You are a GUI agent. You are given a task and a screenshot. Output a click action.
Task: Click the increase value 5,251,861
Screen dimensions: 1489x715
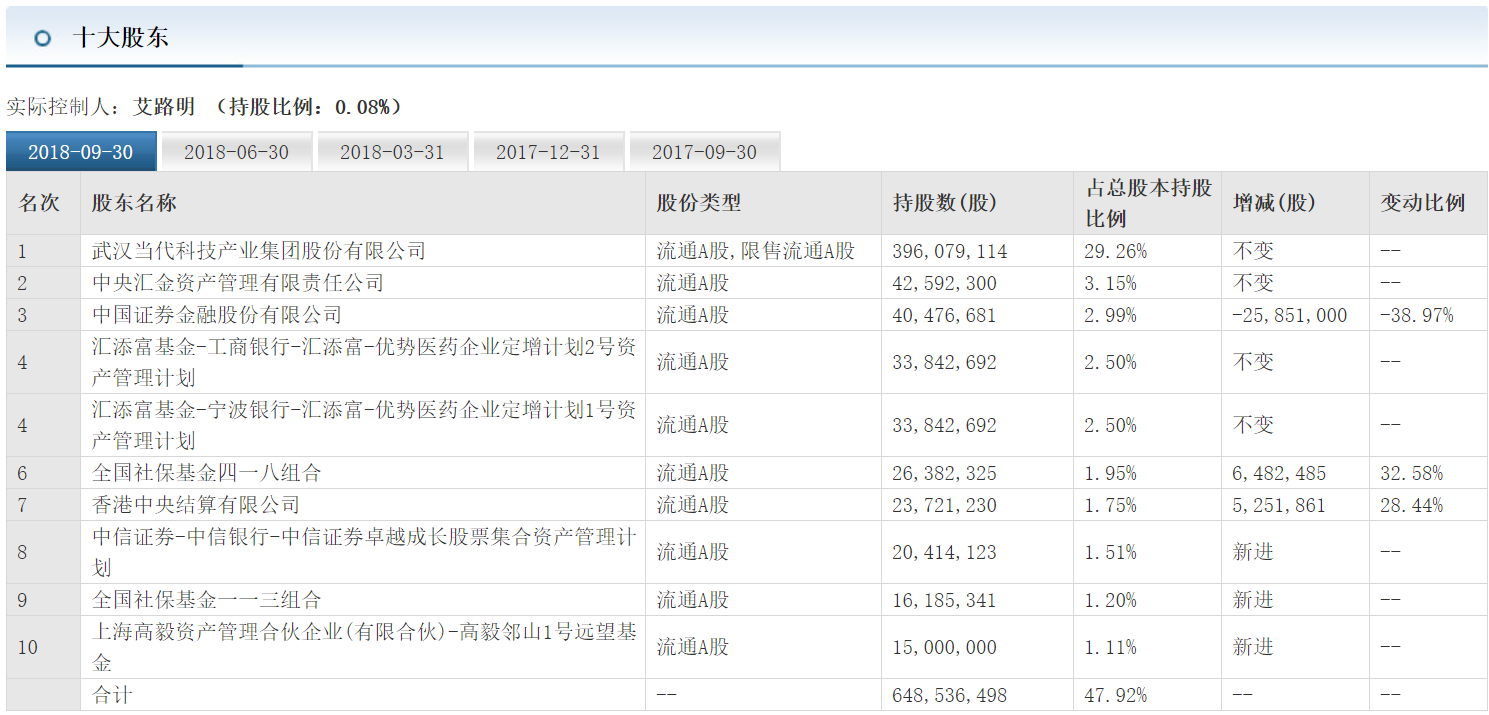point(1280,505)
